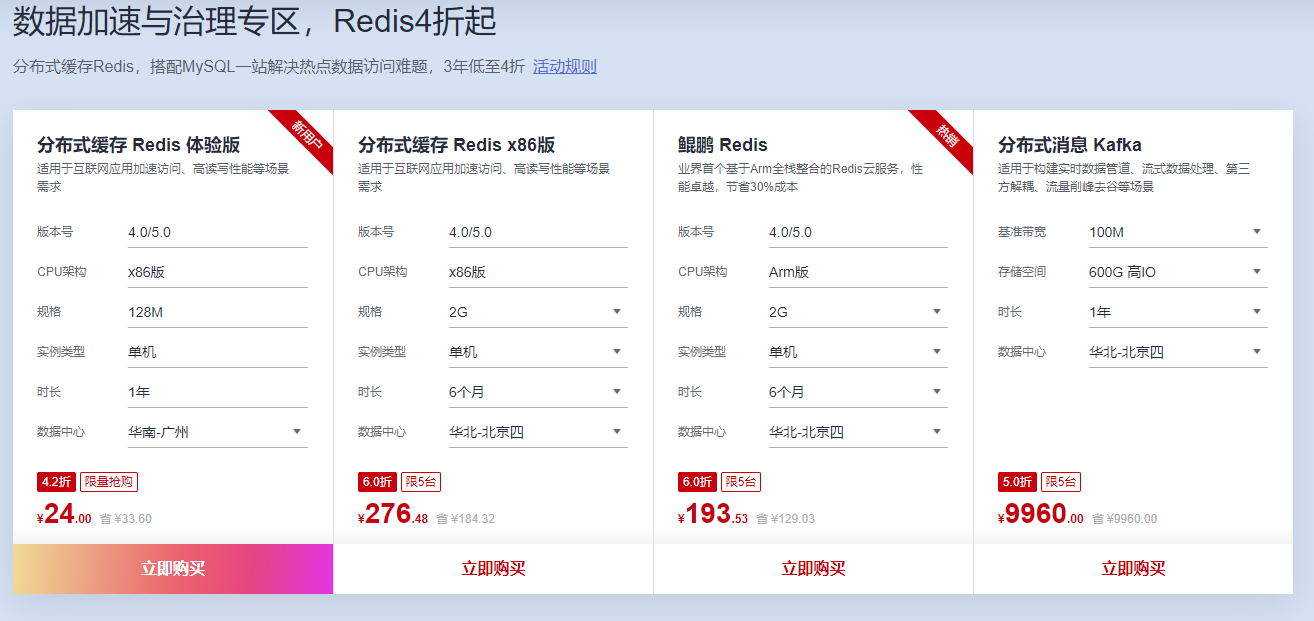Click the 6.0折 badge on 鲲鹏 Redis
This screenshot has height=621, width=1314.
[x=697, y=482]
